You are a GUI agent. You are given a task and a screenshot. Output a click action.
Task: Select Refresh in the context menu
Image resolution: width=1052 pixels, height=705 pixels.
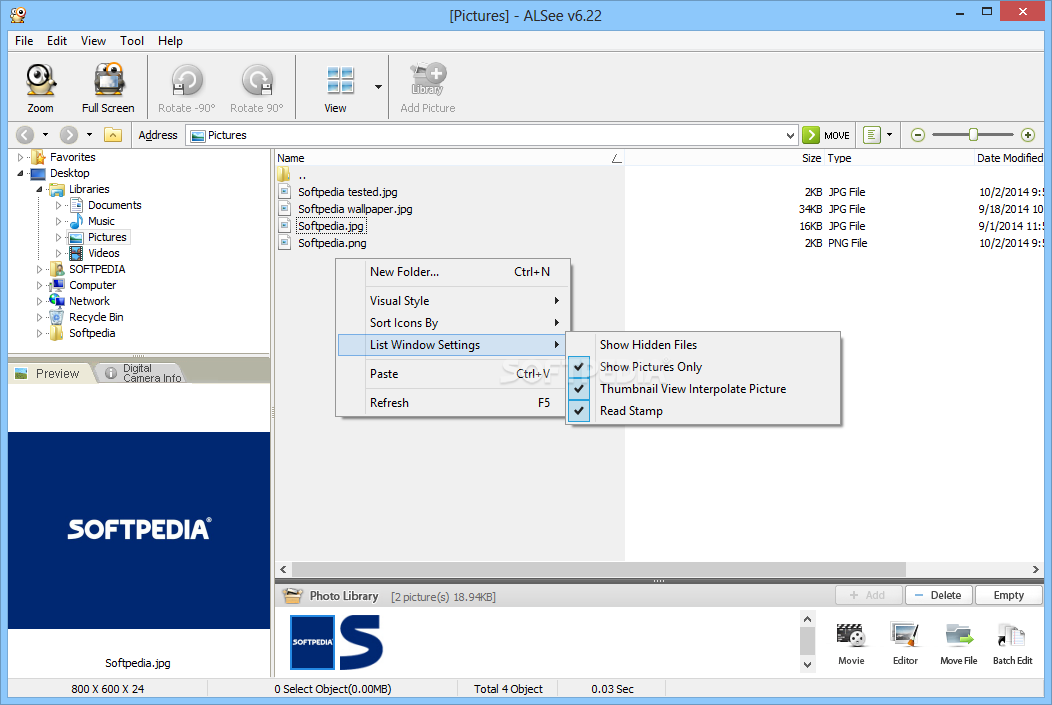click(454, 402)
